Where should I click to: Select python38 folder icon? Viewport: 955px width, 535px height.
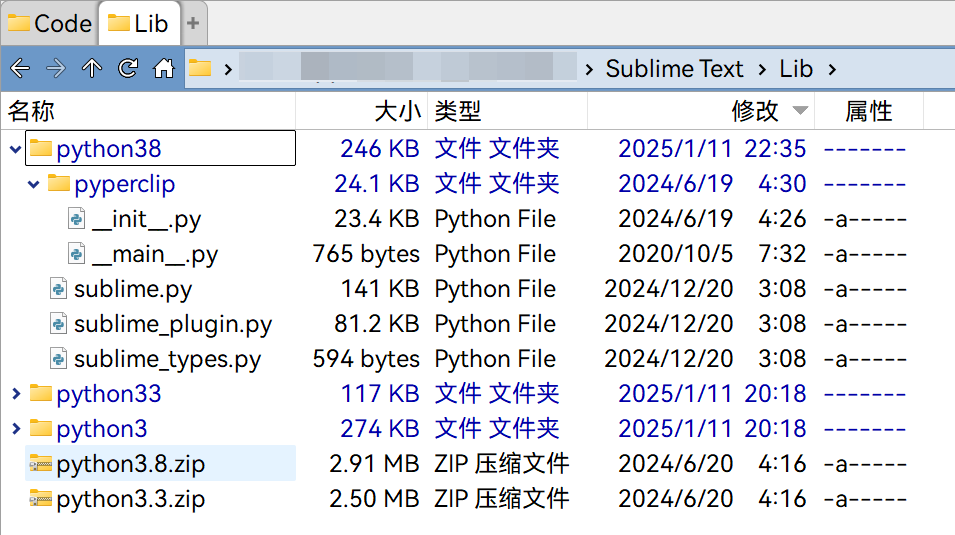point(41,148)
